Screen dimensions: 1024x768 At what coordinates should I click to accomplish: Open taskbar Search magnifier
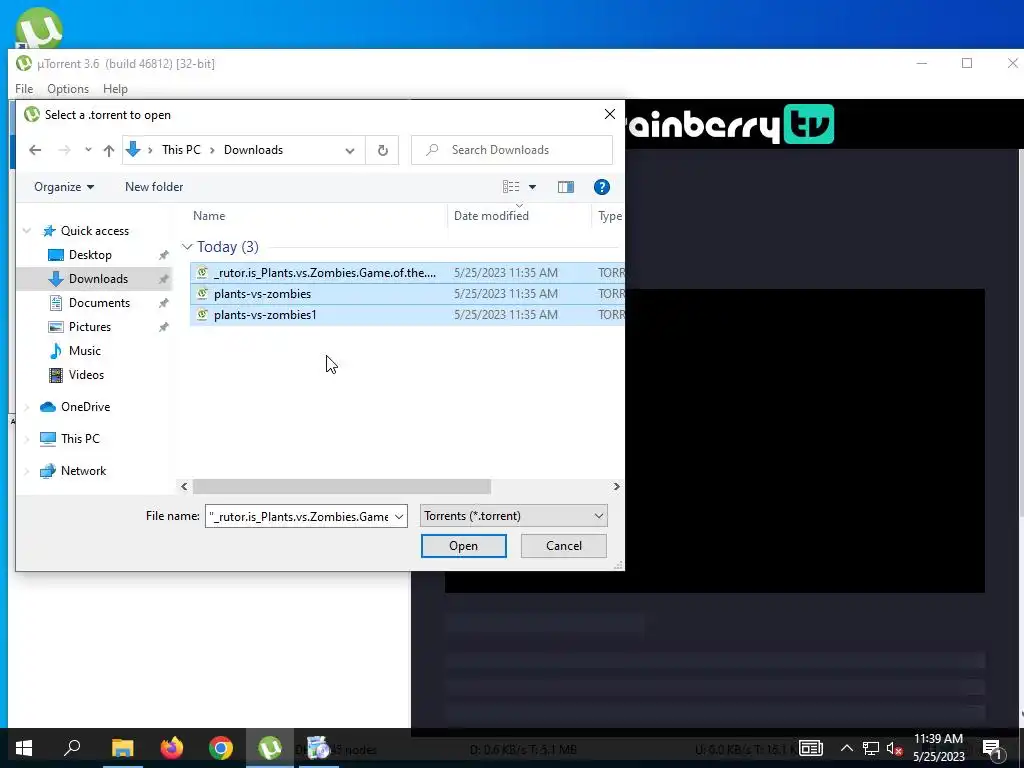pos(72,748)
